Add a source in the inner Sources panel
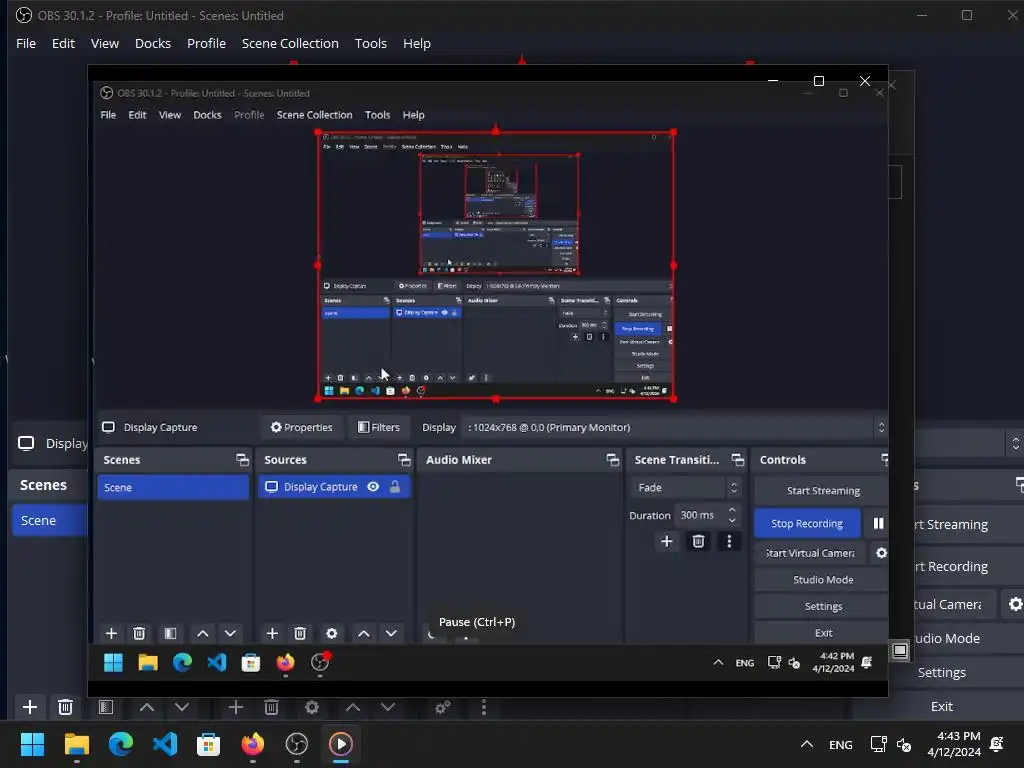This screenshot has height=768, width=1024. [x=272, y=633]
